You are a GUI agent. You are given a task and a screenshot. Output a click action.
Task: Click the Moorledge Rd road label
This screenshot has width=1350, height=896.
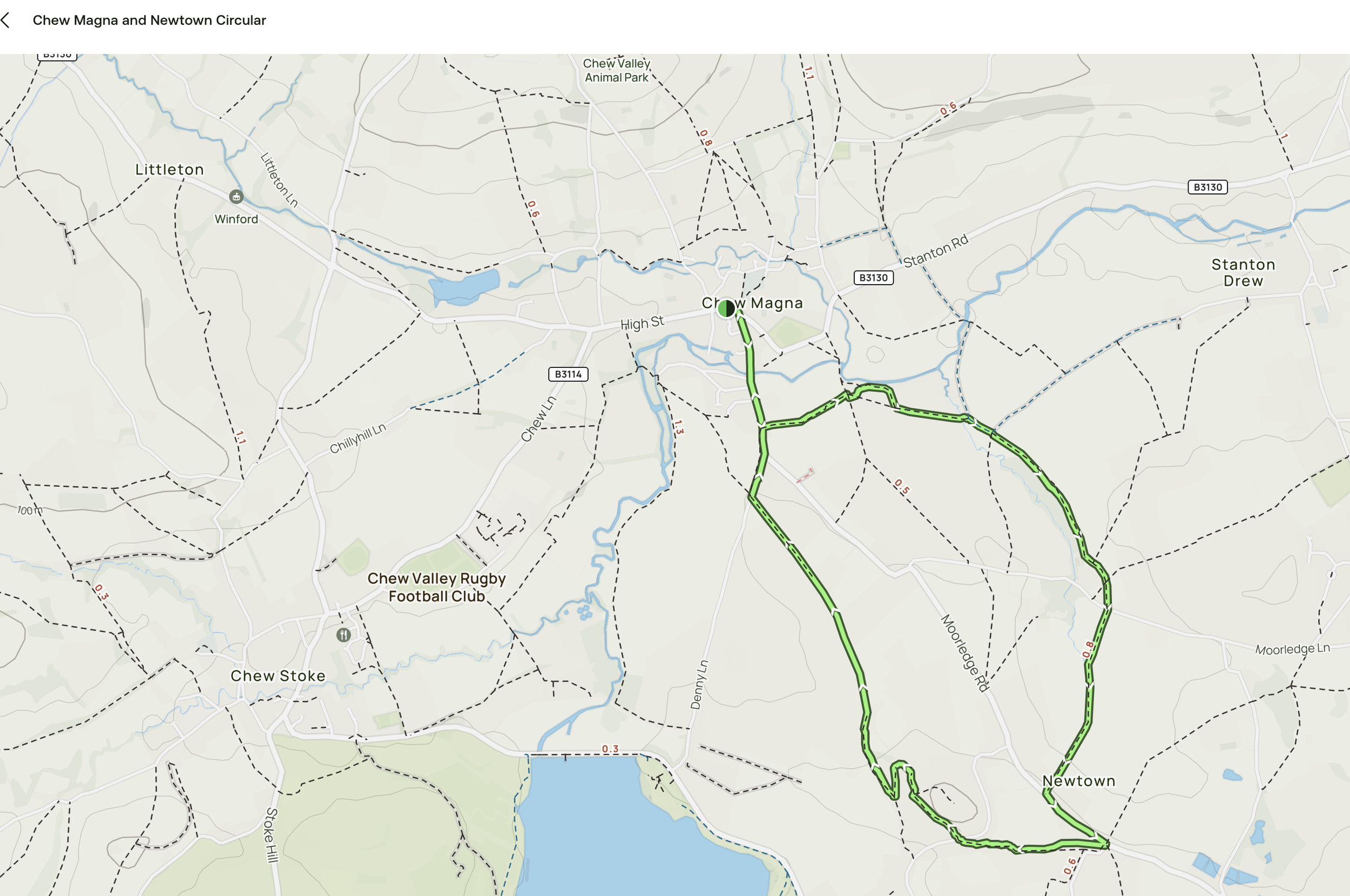point(964,652)
